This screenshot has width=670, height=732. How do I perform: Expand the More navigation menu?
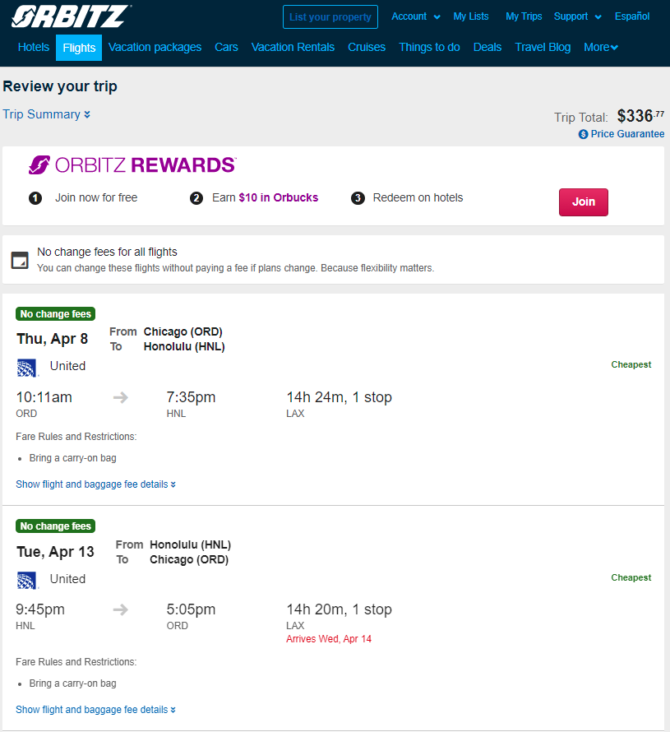601,47
